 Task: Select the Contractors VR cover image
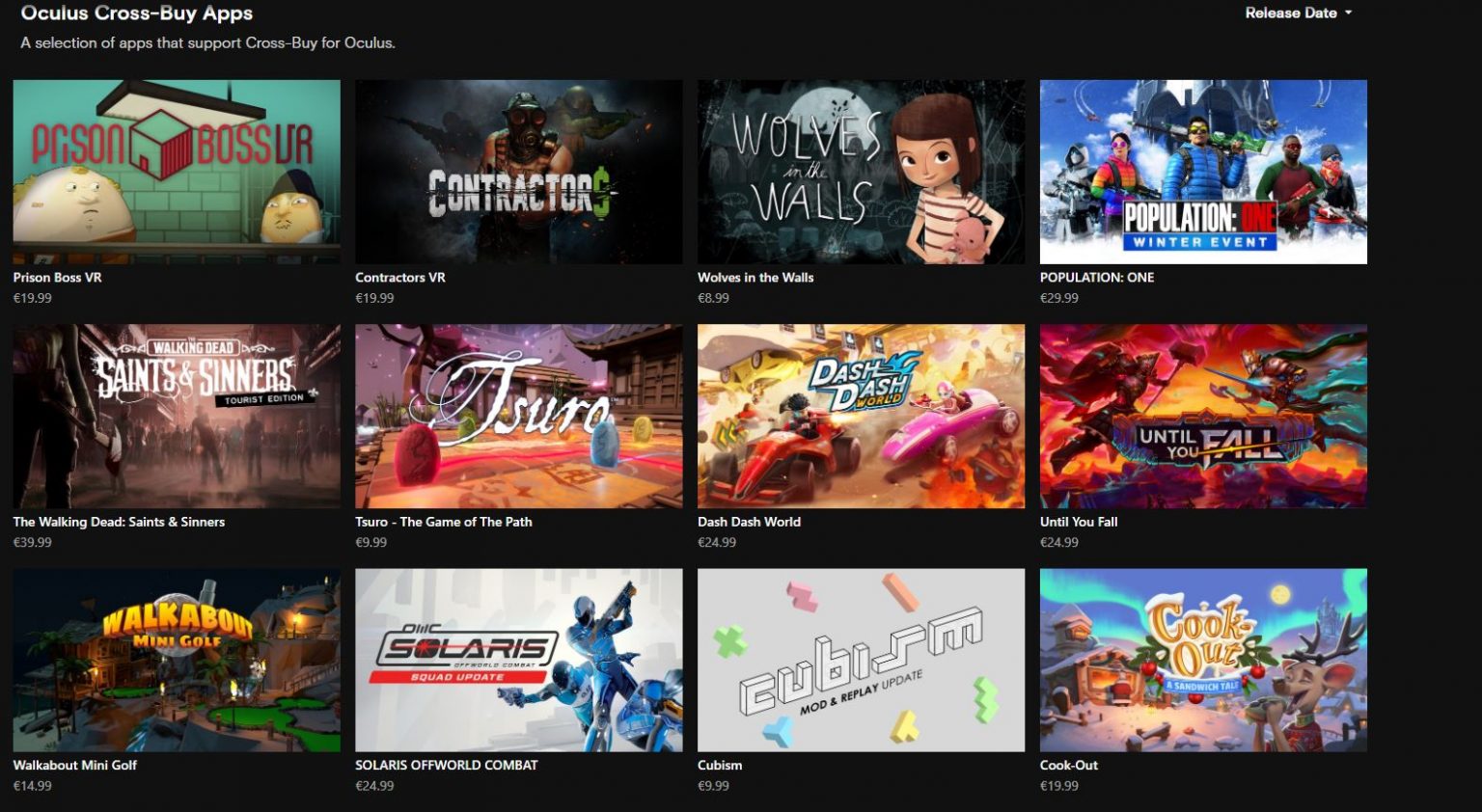click(x=518, y=172)
